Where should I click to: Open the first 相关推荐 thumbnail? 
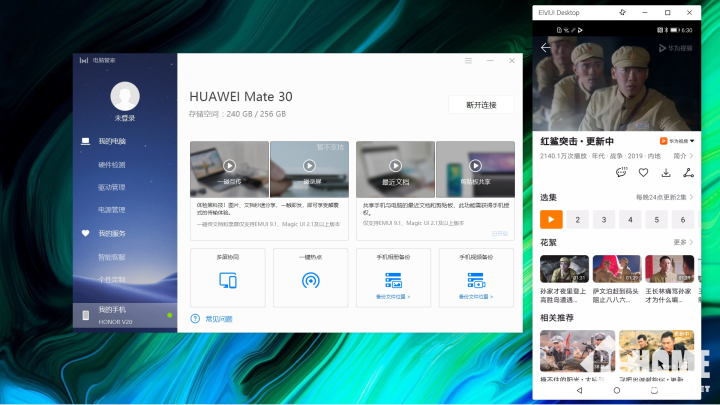578,351
